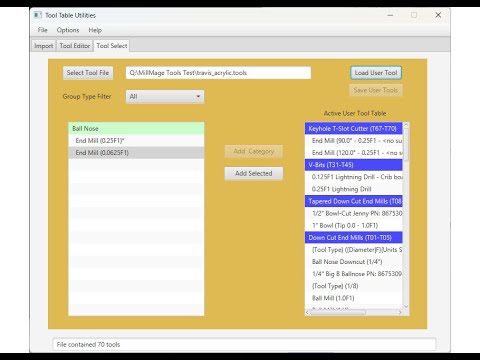Select 1/2" Bowl-Cut Jenny row

click(x=354, y=213)
